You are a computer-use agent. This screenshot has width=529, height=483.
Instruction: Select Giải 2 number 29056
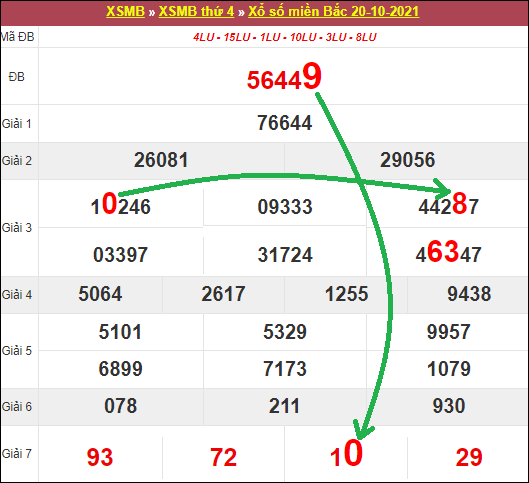pos(408,160)
